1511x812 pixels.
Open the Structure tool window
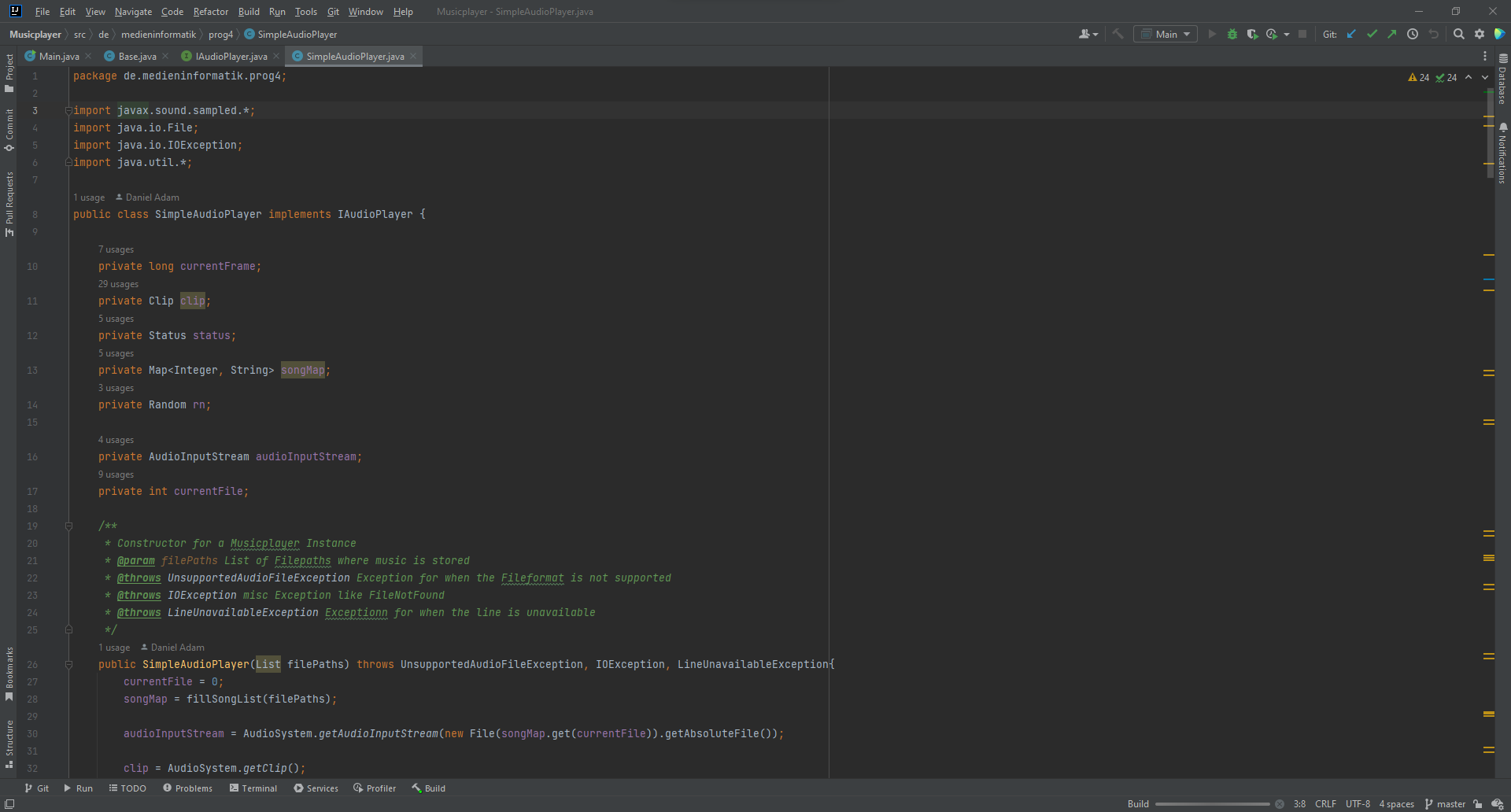[x=9, y=744]
